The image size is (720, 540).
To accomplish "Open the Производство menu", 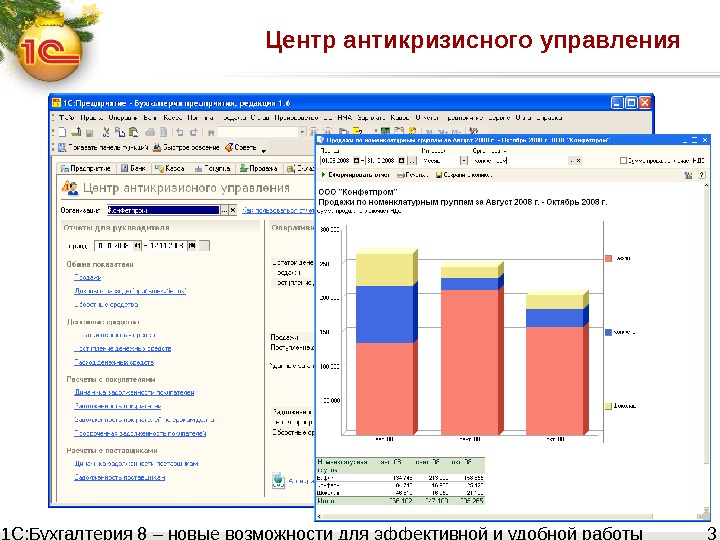I will click(x=296, y=118).
